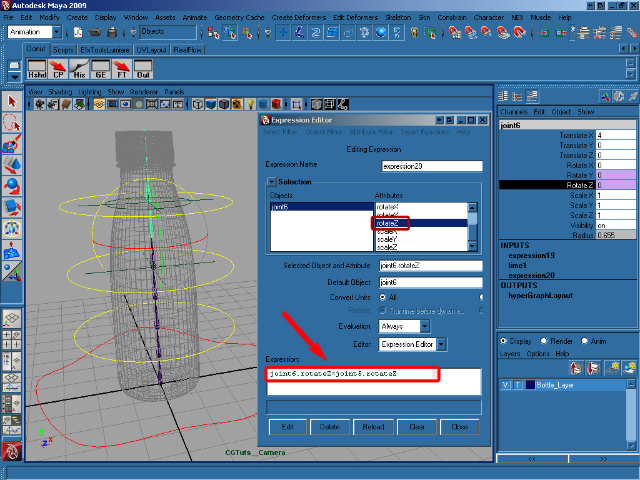
Task: Activate the Lasso select tool
Action: pyautogui.click(x=12, y=122)
